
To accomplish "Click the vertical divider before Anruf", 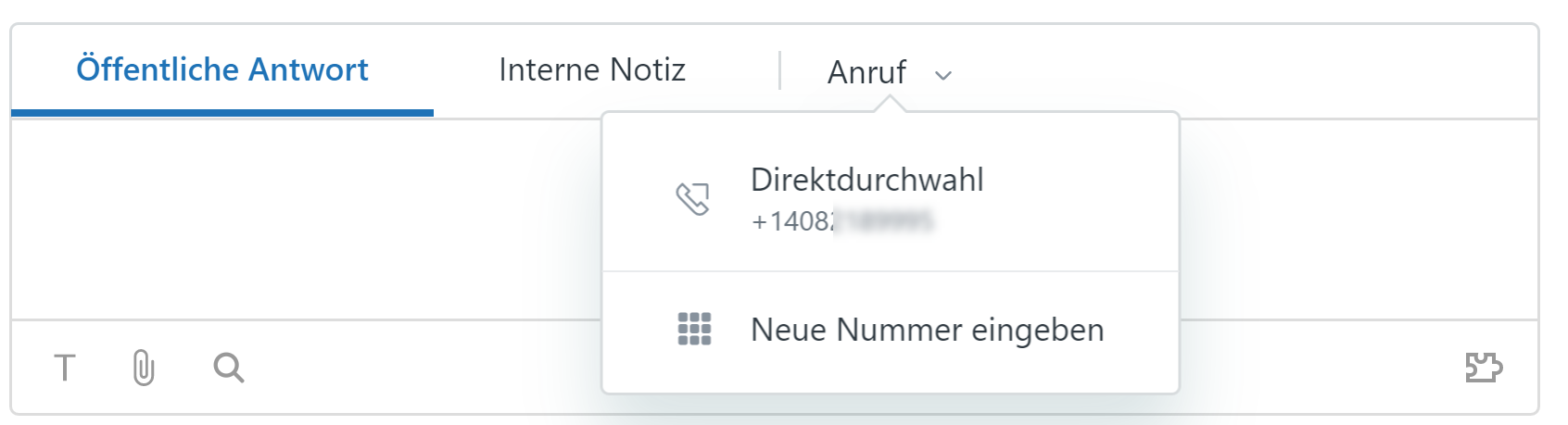I will (x=780, y=70).
